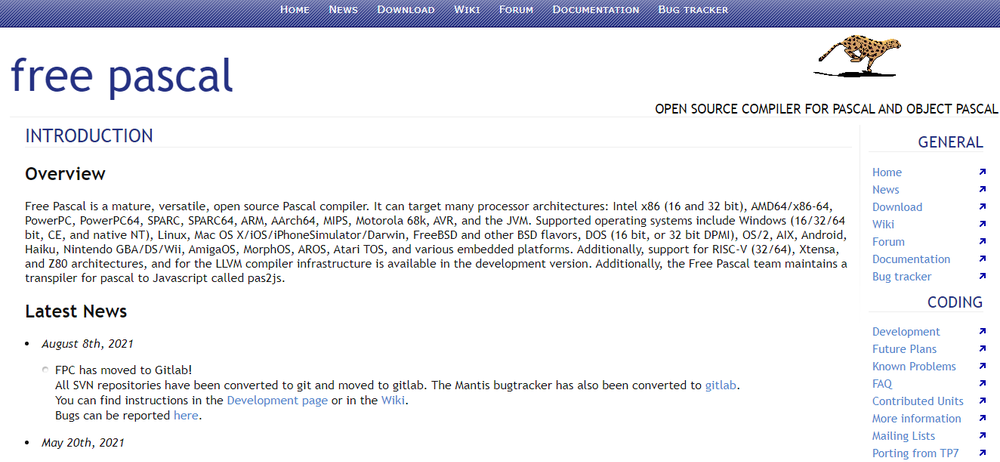This screenshot has height=462, width=1000.
Task: Open Wiki in the top navigation bar
Action: click(x=467, y=10)
